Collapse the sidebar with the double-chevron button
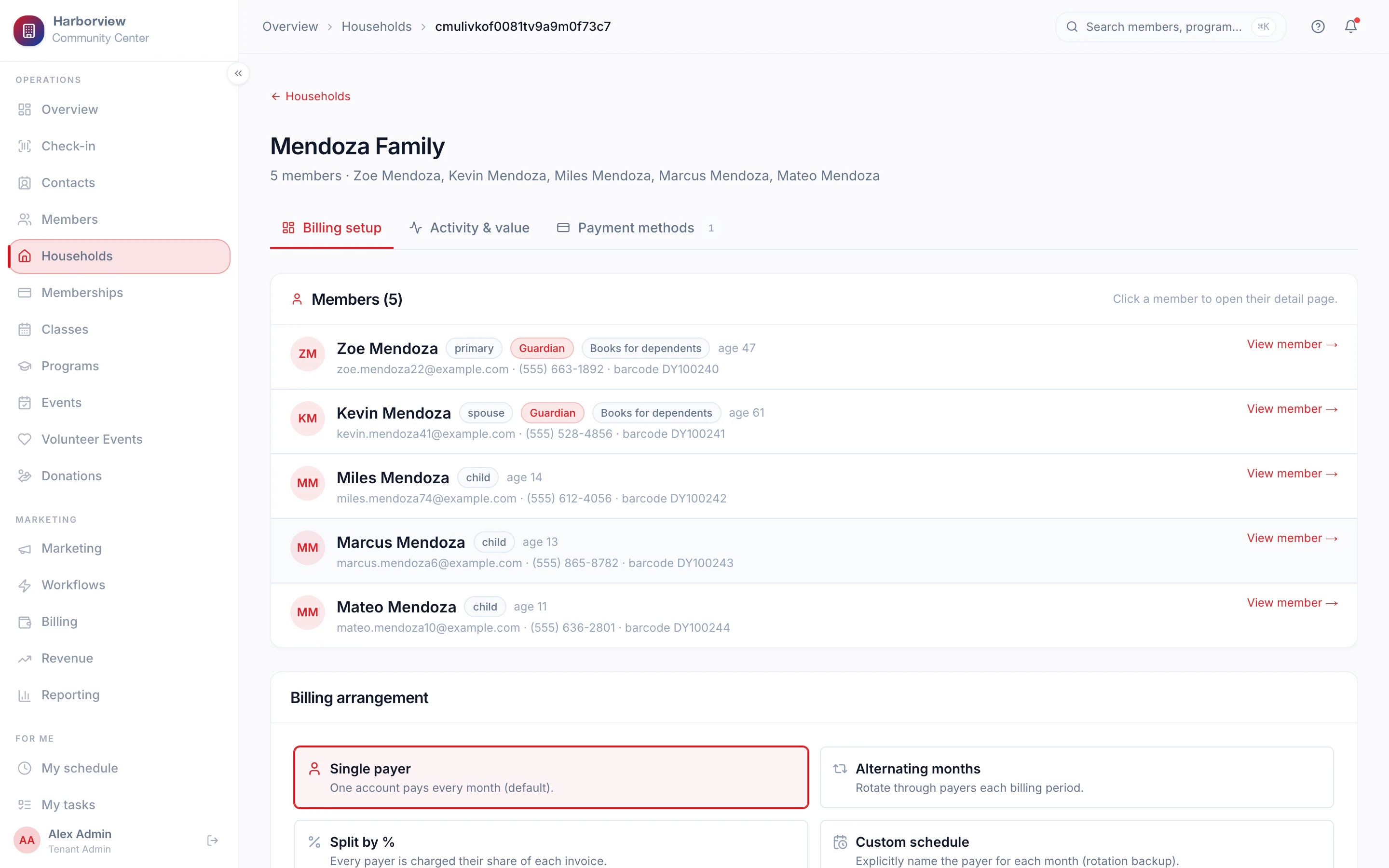 tap(238, 73)
